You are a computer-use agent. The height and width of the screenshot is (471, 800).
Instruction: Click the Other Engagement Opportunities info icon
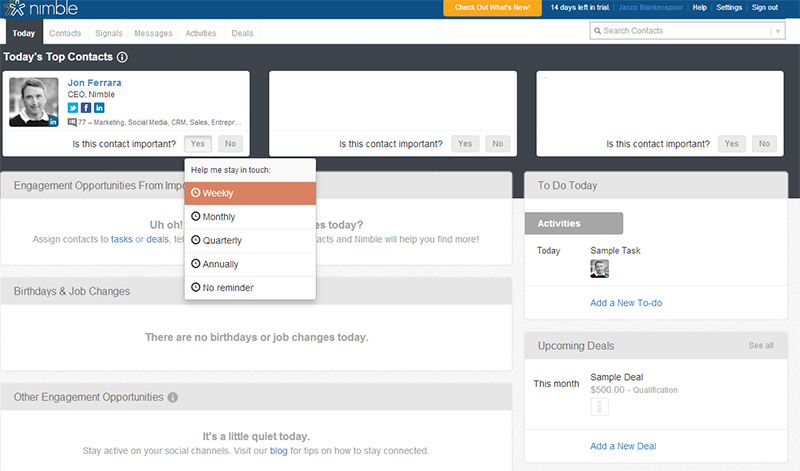[173, 398]
